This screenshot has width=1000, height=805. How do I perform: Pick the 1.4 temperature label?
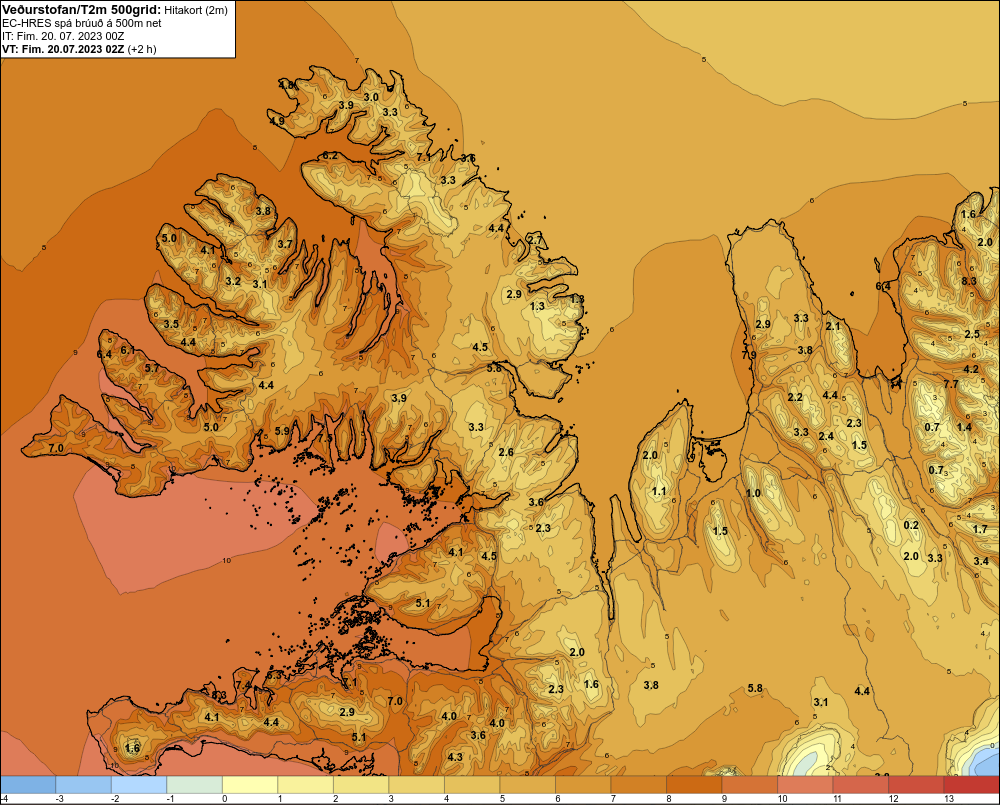[964, 427]
